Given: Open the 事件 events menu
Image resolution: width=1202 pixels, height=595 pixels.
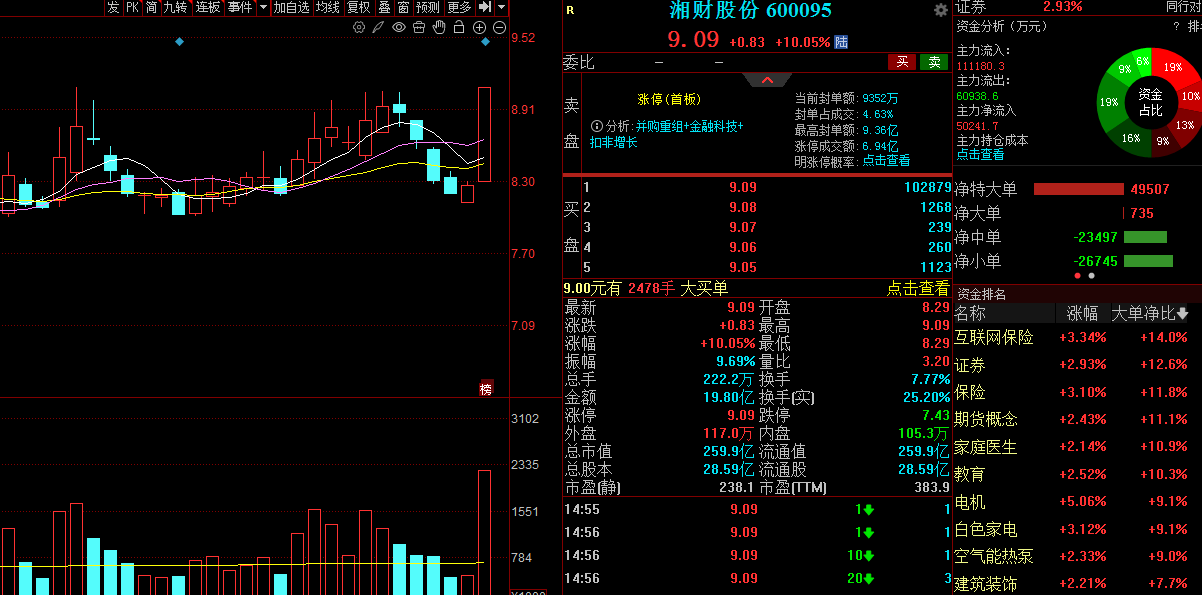Looking at the screenshot, I should point(240,7).
